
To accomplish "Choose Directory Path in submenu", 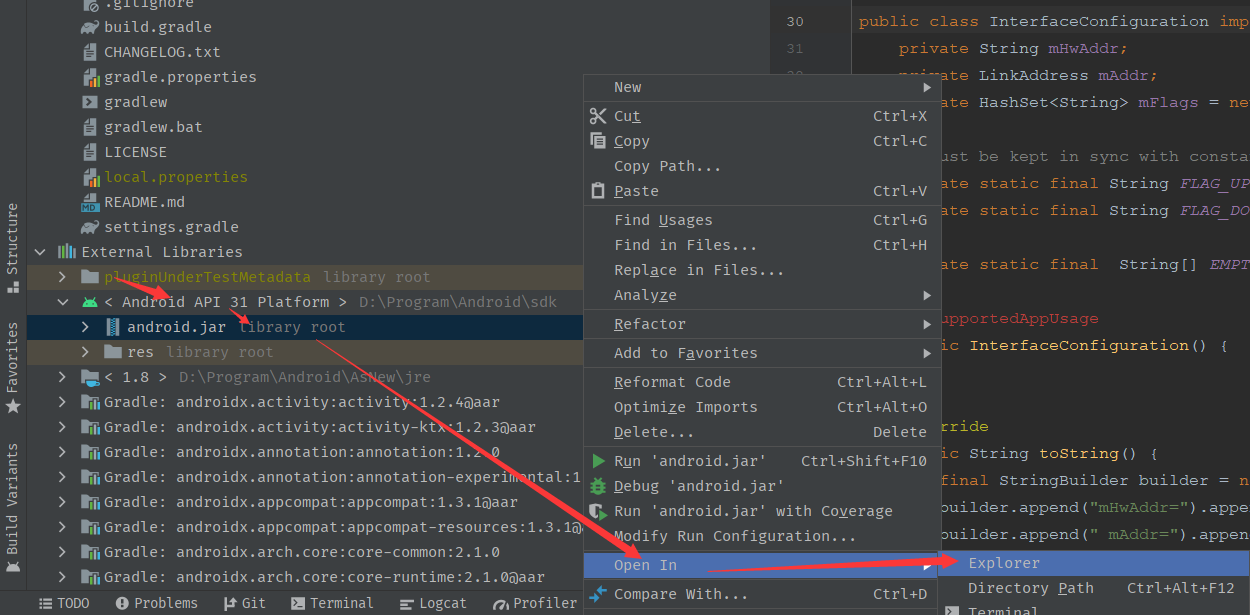I will click(1094, 588).
